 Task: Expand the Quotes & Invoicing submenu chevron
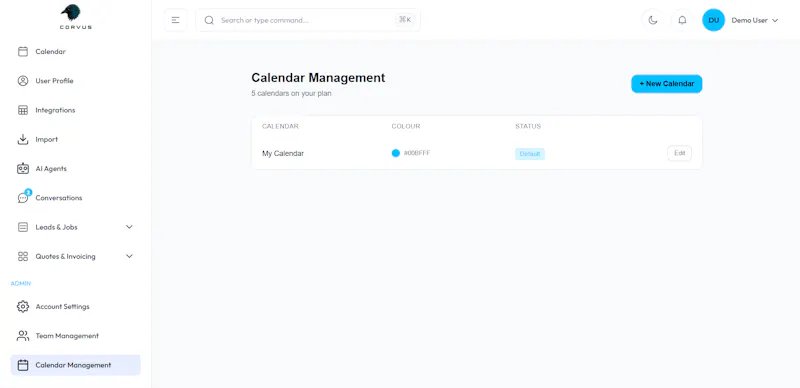pos(129,256)
